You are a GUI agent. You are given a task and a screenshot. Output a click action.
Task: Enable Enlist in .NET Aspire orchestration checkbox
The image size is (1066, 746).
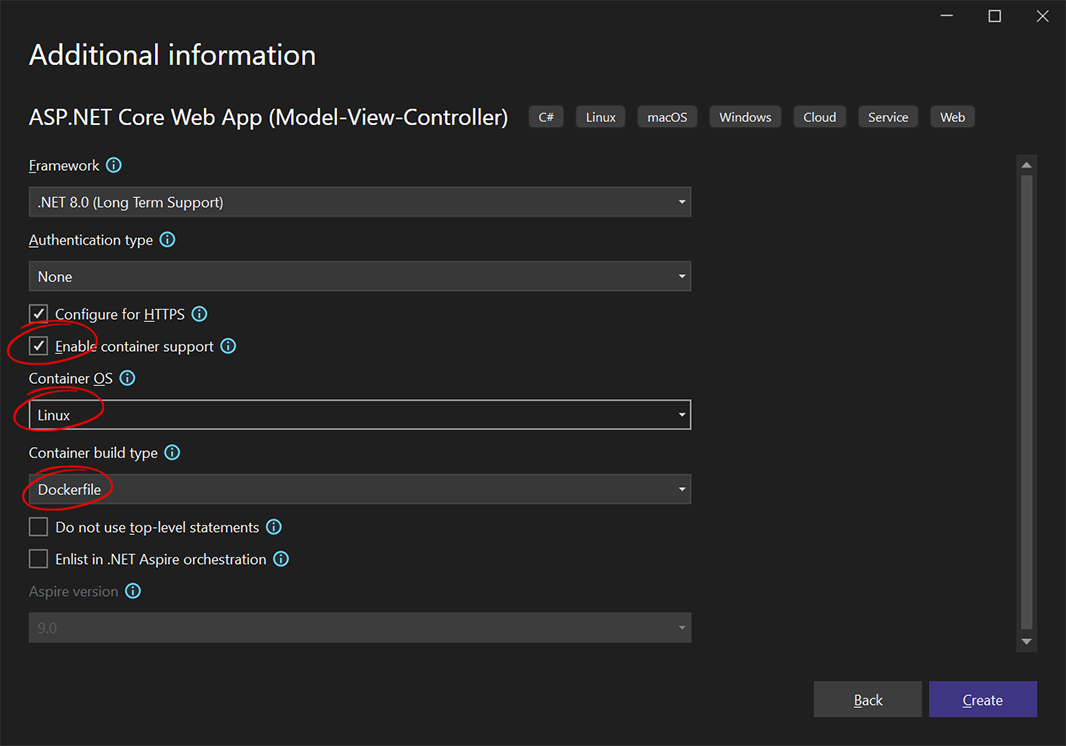(39, 559)
